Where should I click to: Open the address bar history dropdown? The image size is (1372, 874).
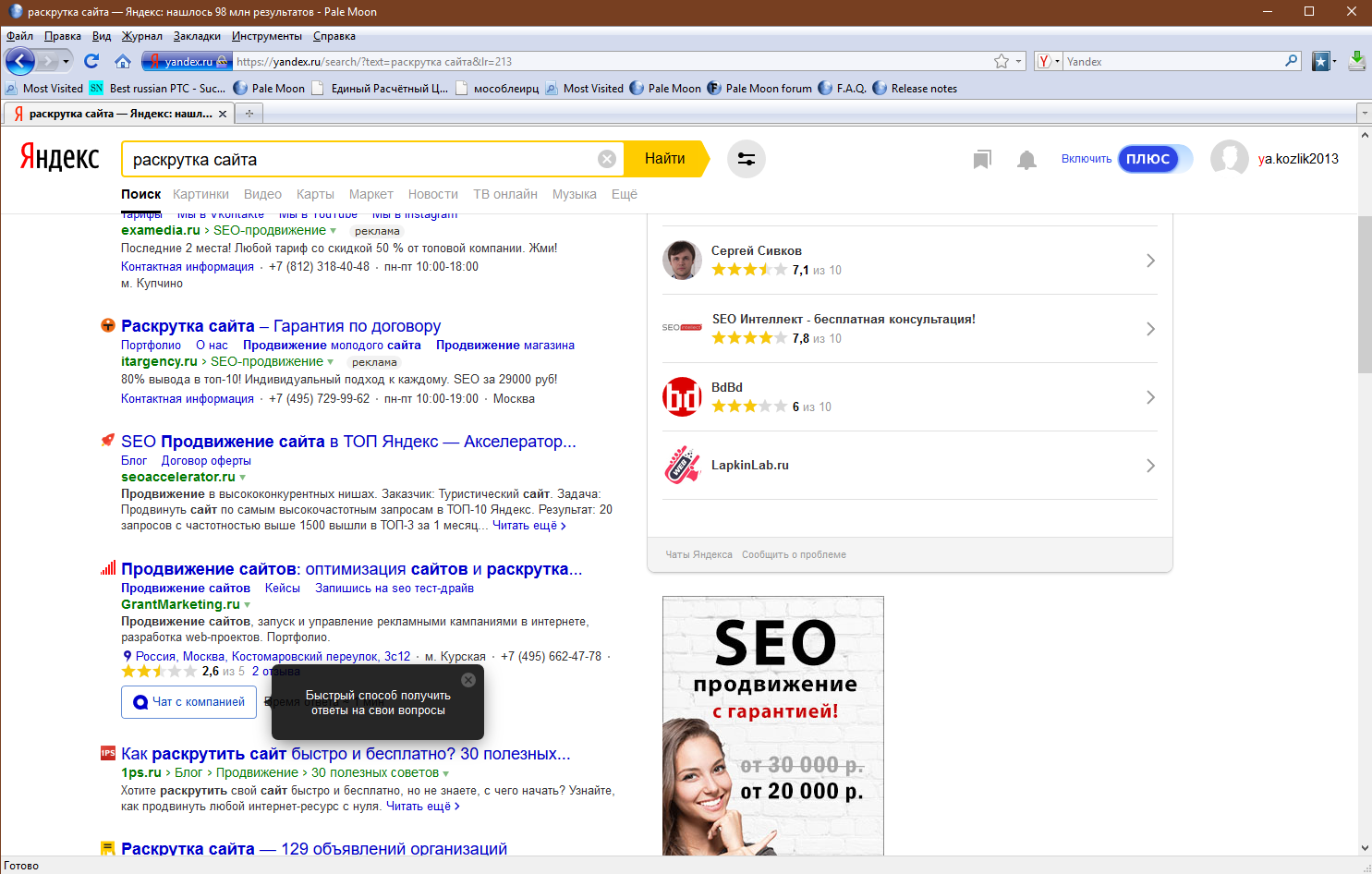point(1019,61)
